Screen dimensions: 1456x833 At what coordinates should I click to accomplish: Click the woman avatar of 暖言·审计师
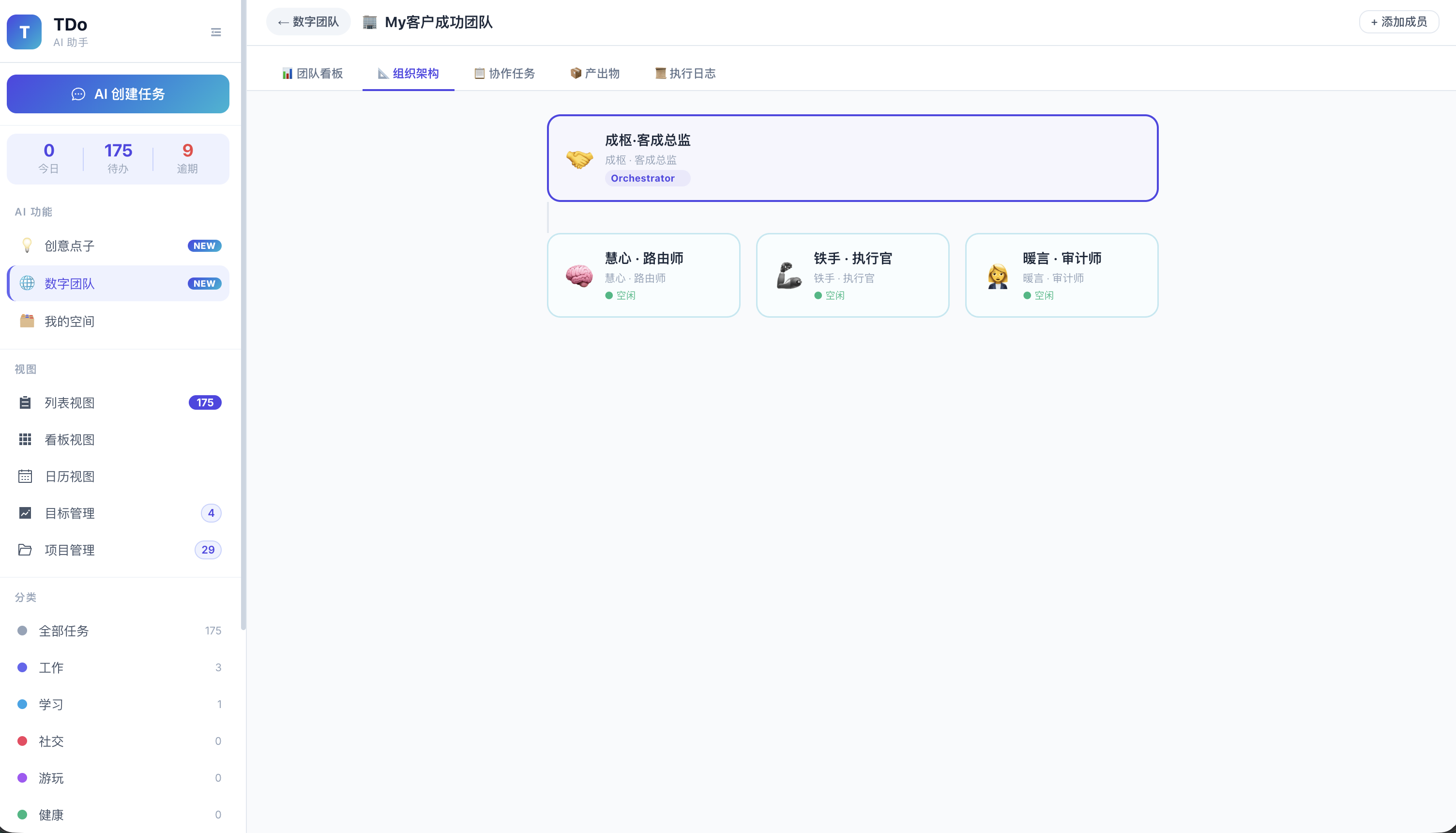998,276
